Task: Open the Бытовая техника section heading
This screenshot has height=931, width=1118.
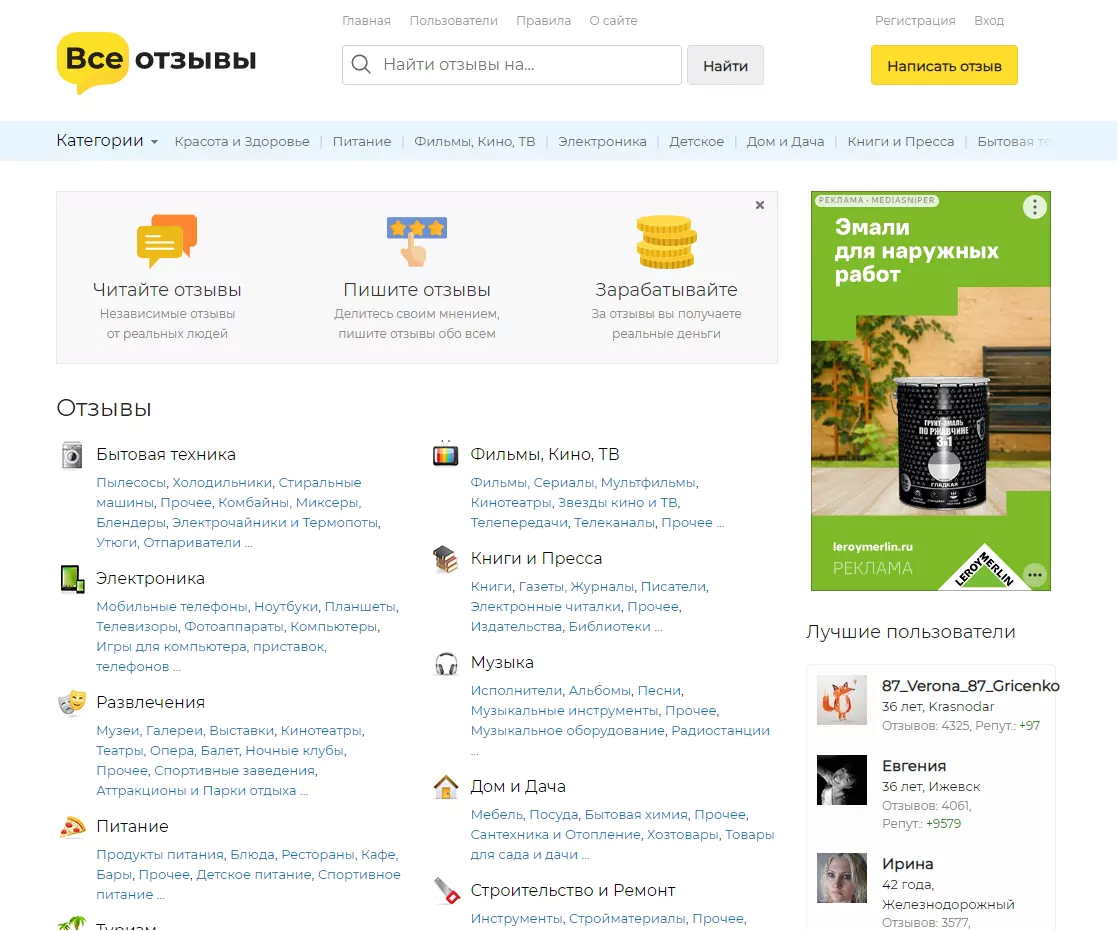Action: (x=166, y=455)
